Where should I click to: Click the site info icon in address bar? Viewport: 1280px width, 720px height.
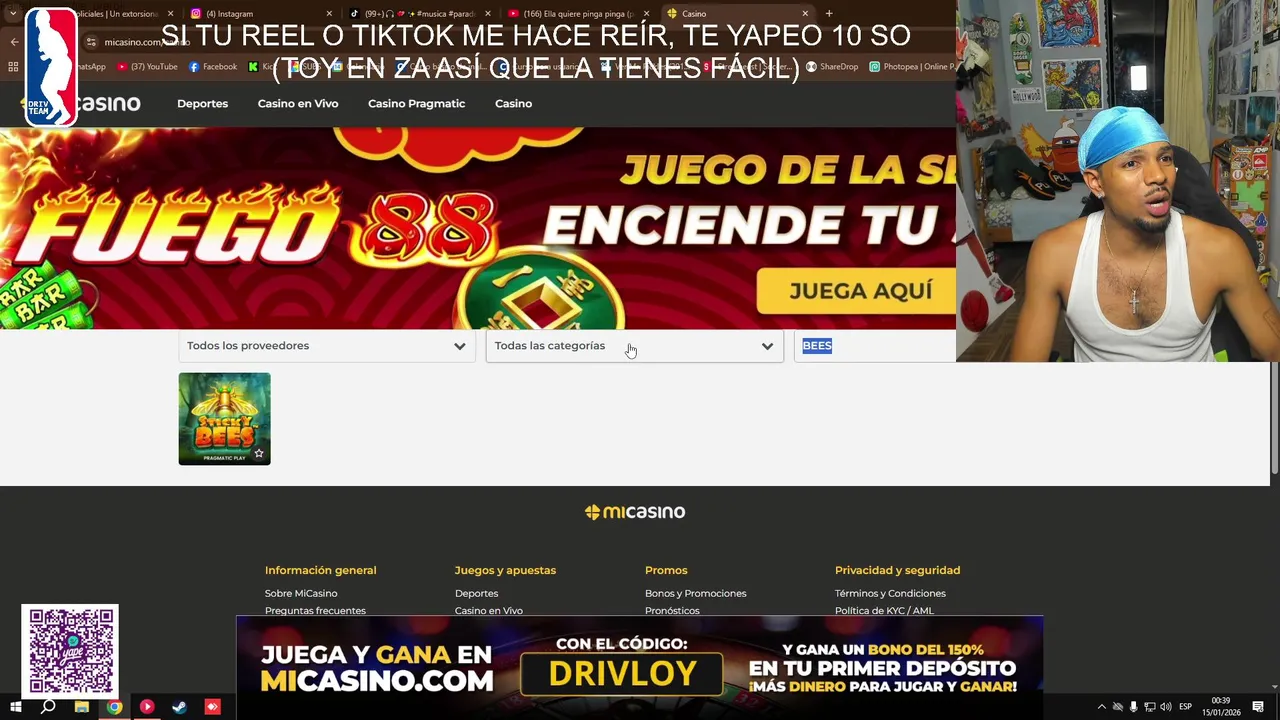point(91,42)
